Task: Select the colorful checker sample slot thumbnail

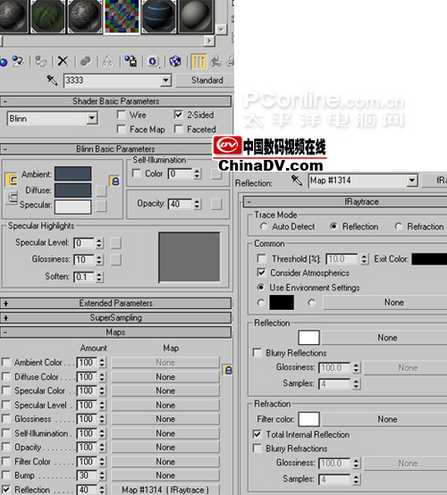Action: point(121,16)
